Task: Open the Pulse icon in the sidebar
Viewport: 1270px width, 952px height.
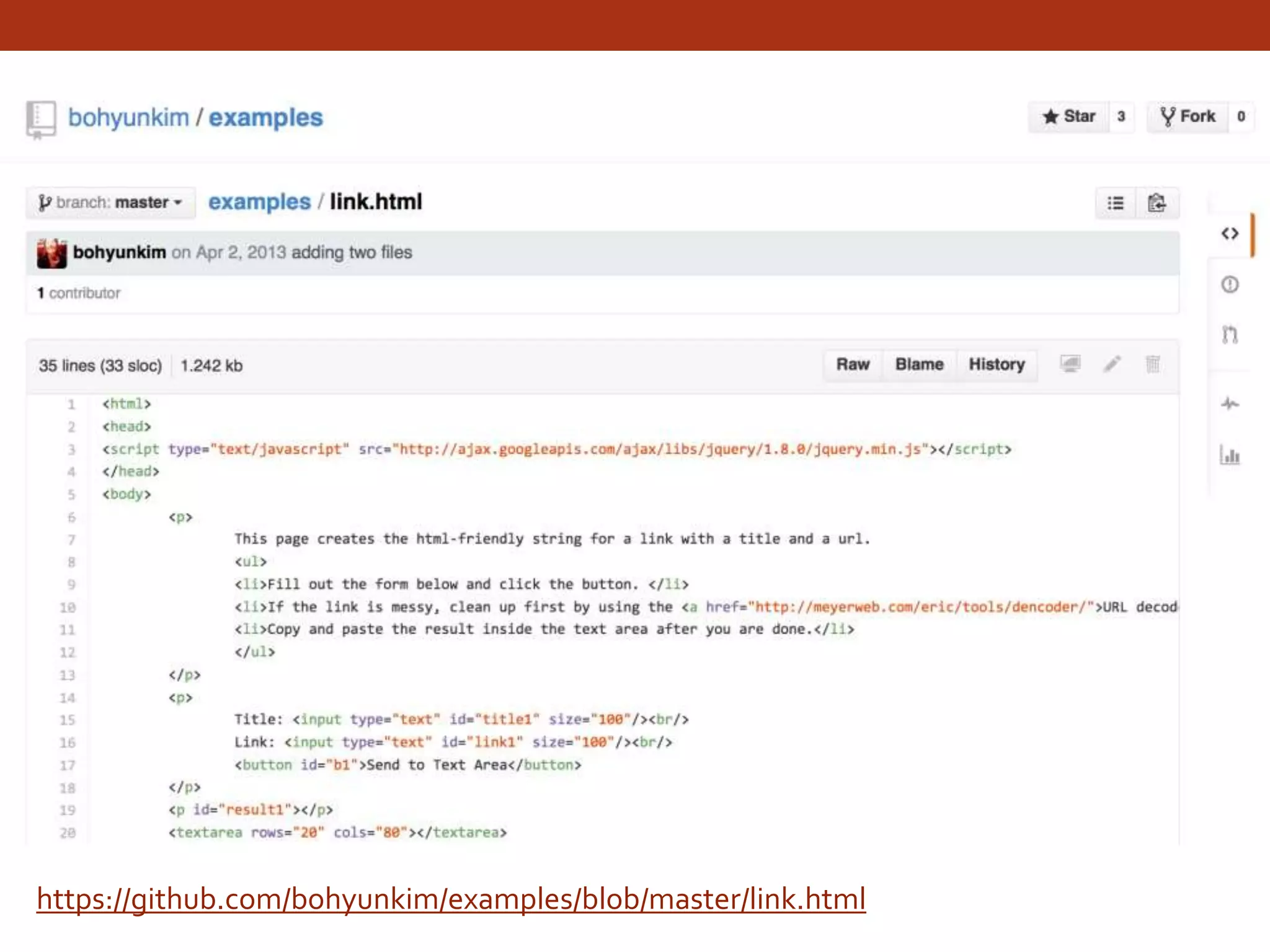Action: click(x=1230, y=404)
